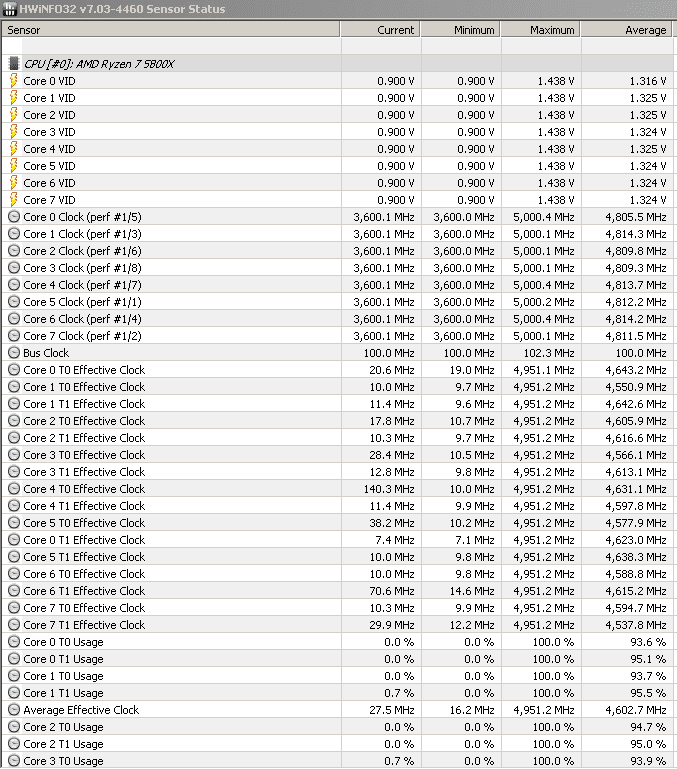The width and height of the screenshot is (677, 770).
Task: Click the clock icon for Core 6 Clock (perf #1/4)
Action: [14, 319]
